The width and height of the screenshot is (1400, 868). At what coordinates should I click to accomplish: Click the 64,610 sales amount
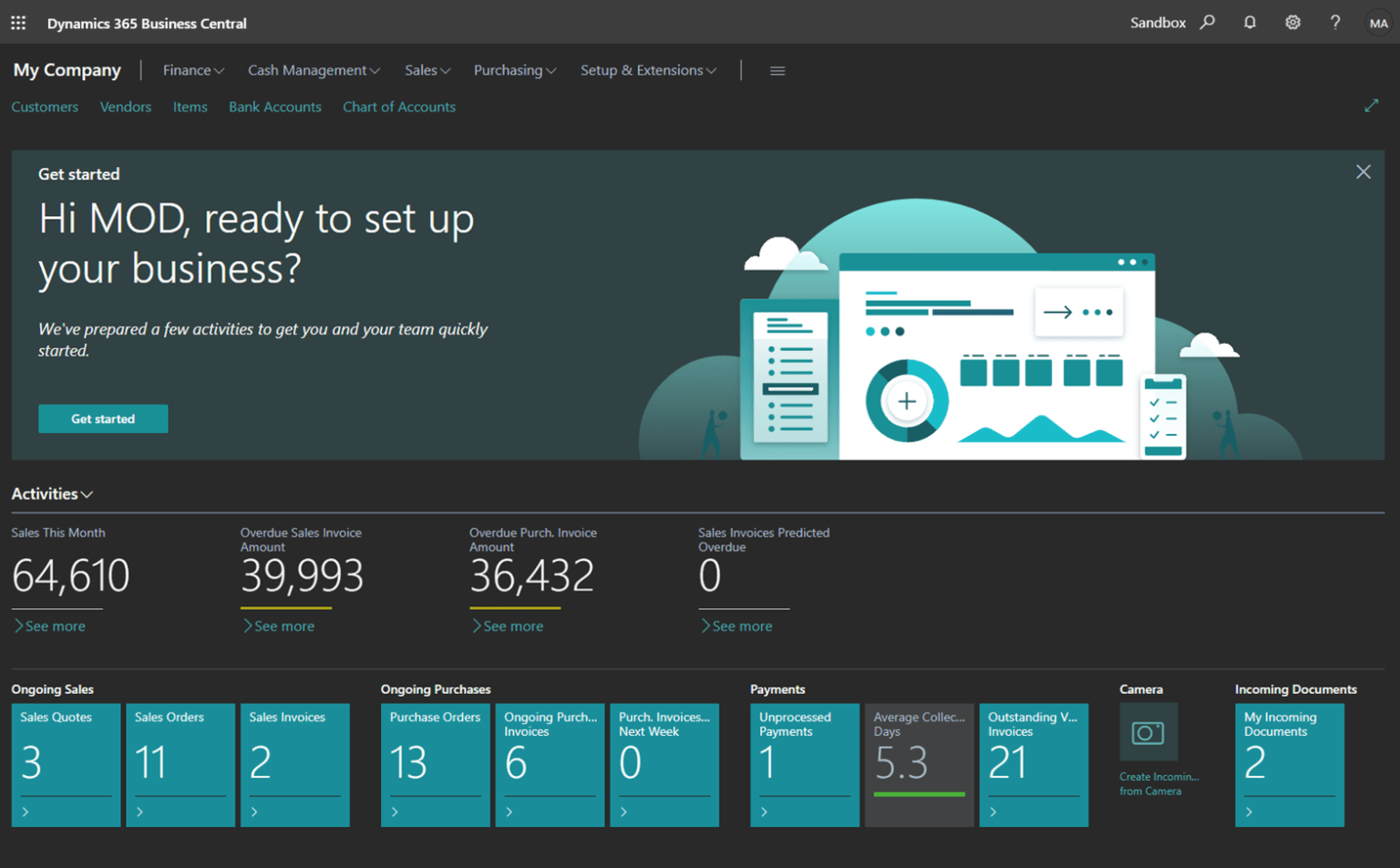click(x=71, y=575)
